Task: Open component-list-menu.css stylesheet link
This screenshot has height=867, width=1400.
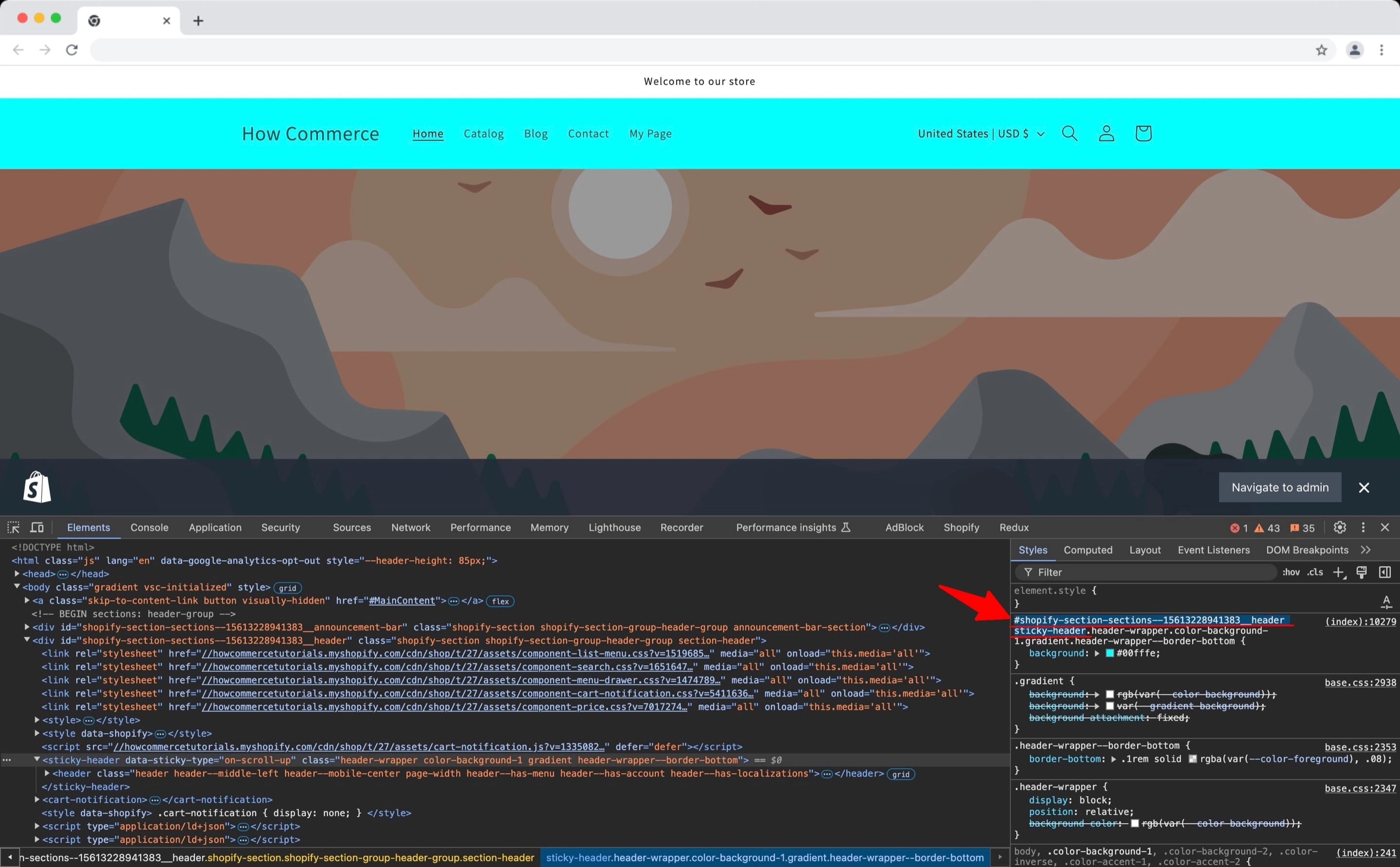Action: (455, 654)
